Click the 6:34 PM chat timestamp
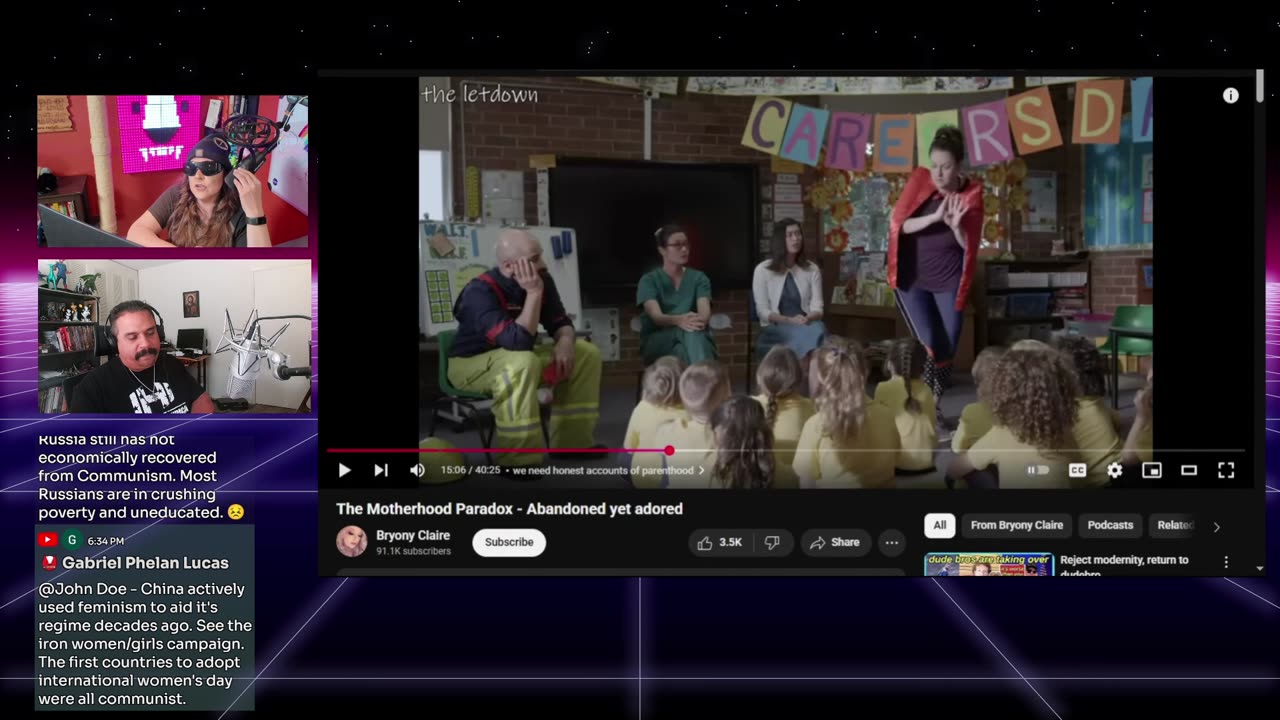 tap(106, 541)
